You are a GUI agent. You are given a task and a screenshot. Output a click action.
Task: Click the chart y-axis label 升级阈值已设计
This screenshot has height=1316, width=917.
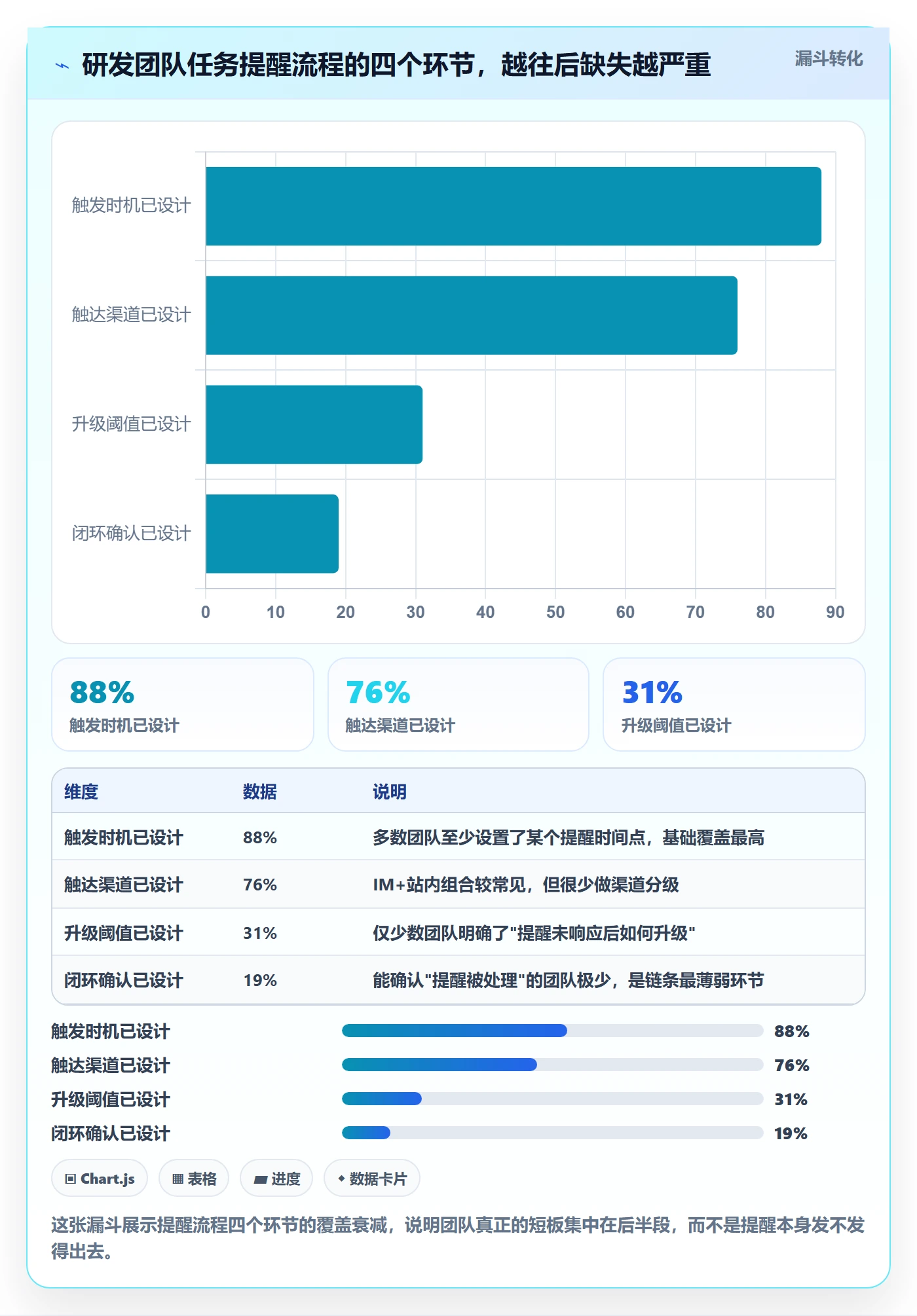pyautogui.click(x=131, y=424)
